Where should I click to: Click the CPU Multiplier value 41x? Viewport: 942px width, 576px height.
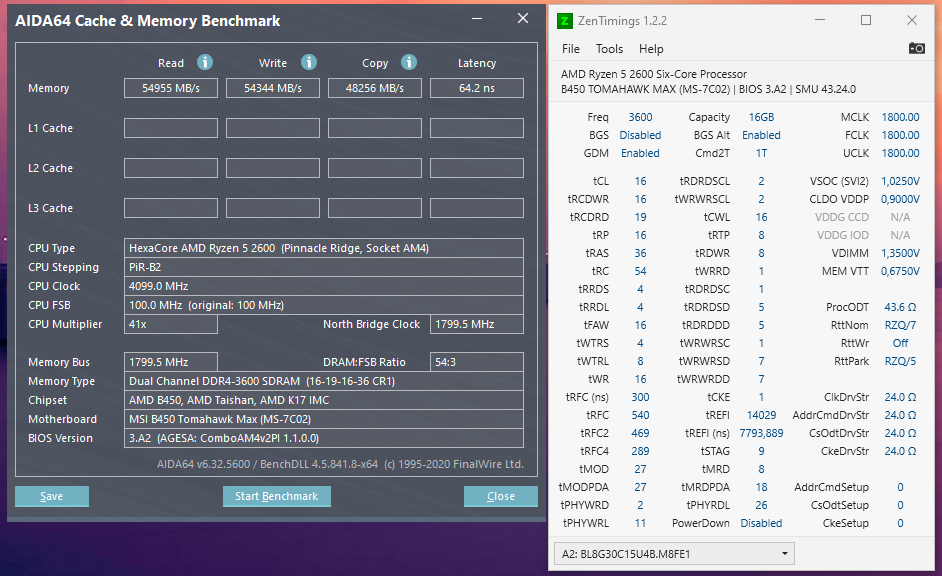[171, 324]
